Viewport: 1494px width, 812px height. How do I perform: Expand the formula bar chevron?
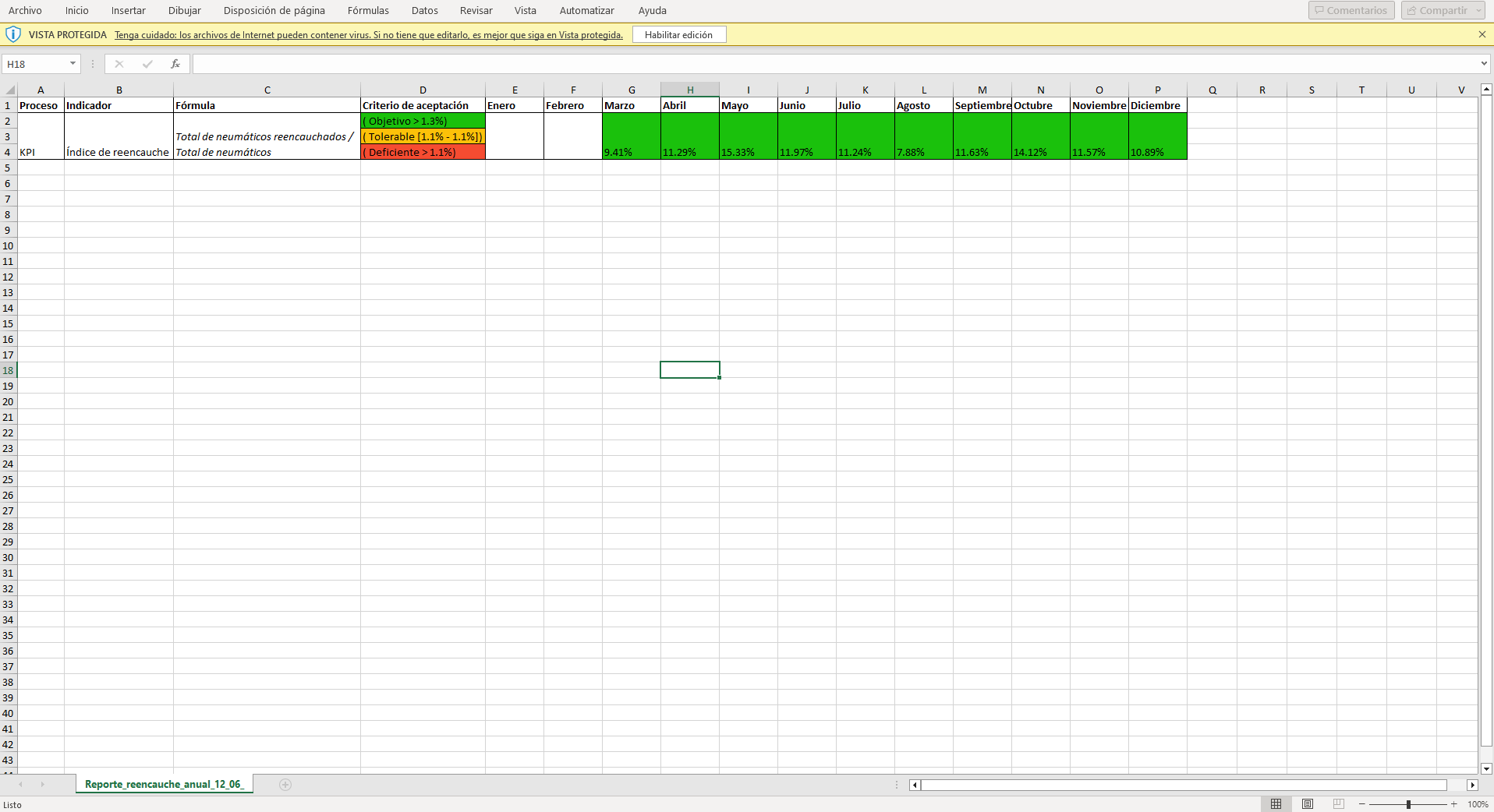click(1483, 64)
